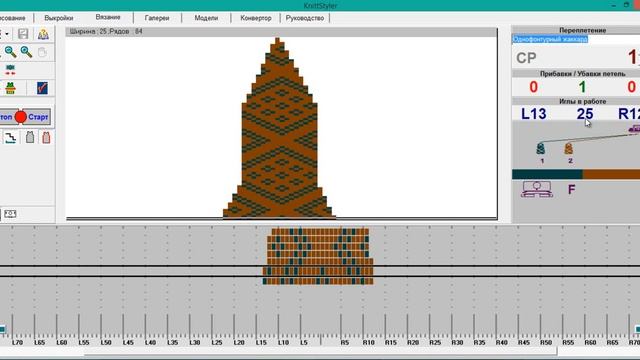Open the Конвертор tab
The width and height of the screenshot is (640, 360).
256,18
